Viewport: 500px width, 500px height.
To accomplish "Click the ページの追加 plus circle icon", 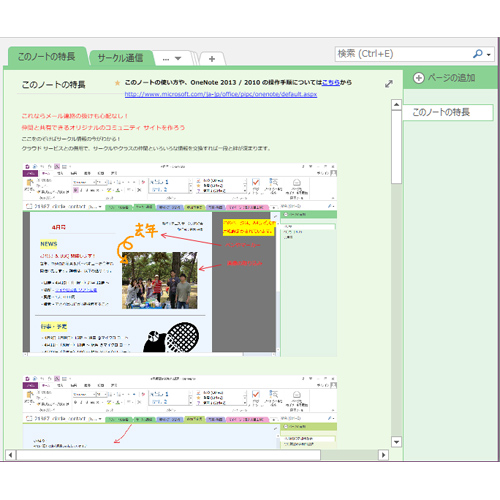I will pos(418,78).
